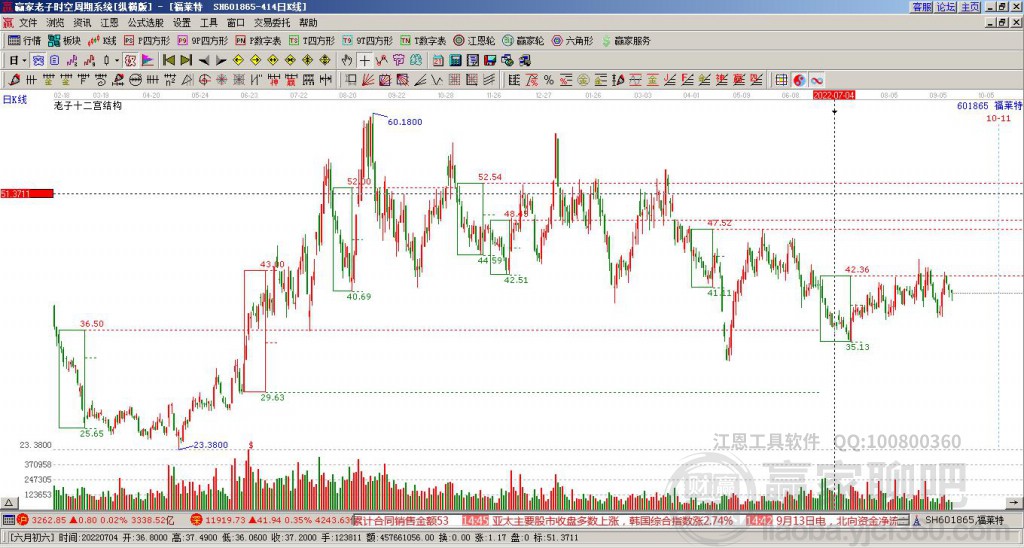
Task: Open the 浏览 menu
Action: tap(55, 23)
